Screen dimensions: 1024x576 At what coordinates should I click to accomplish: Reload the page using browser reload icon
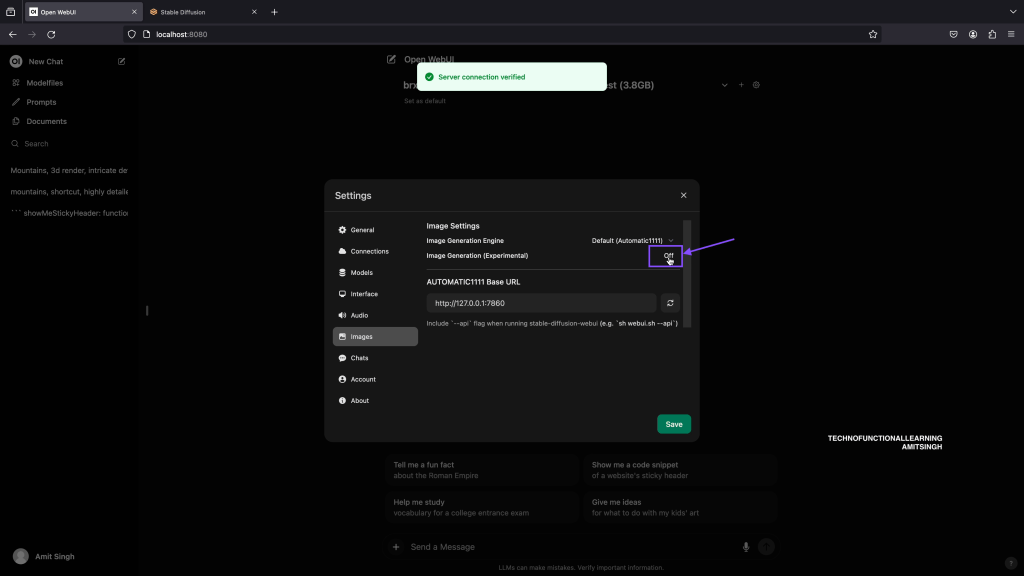(x=51, y=34)
